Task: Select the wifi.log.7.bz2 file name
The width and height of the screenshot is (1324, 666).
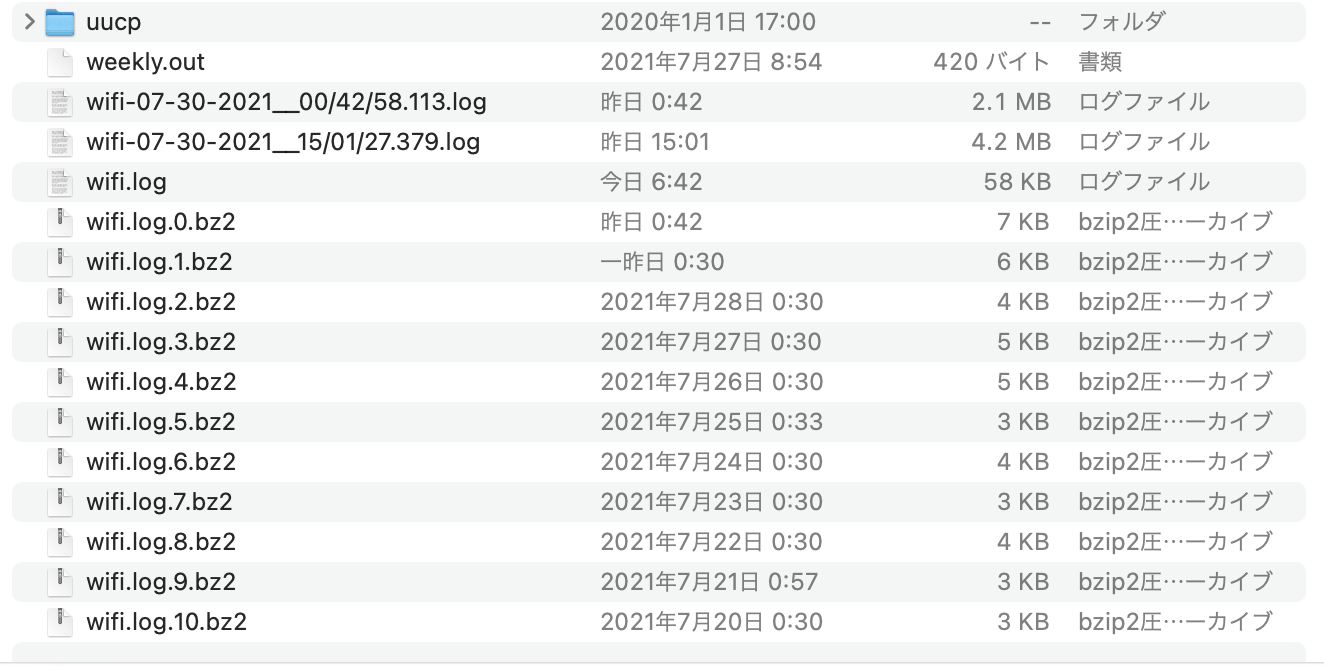Action: (160, 502)
